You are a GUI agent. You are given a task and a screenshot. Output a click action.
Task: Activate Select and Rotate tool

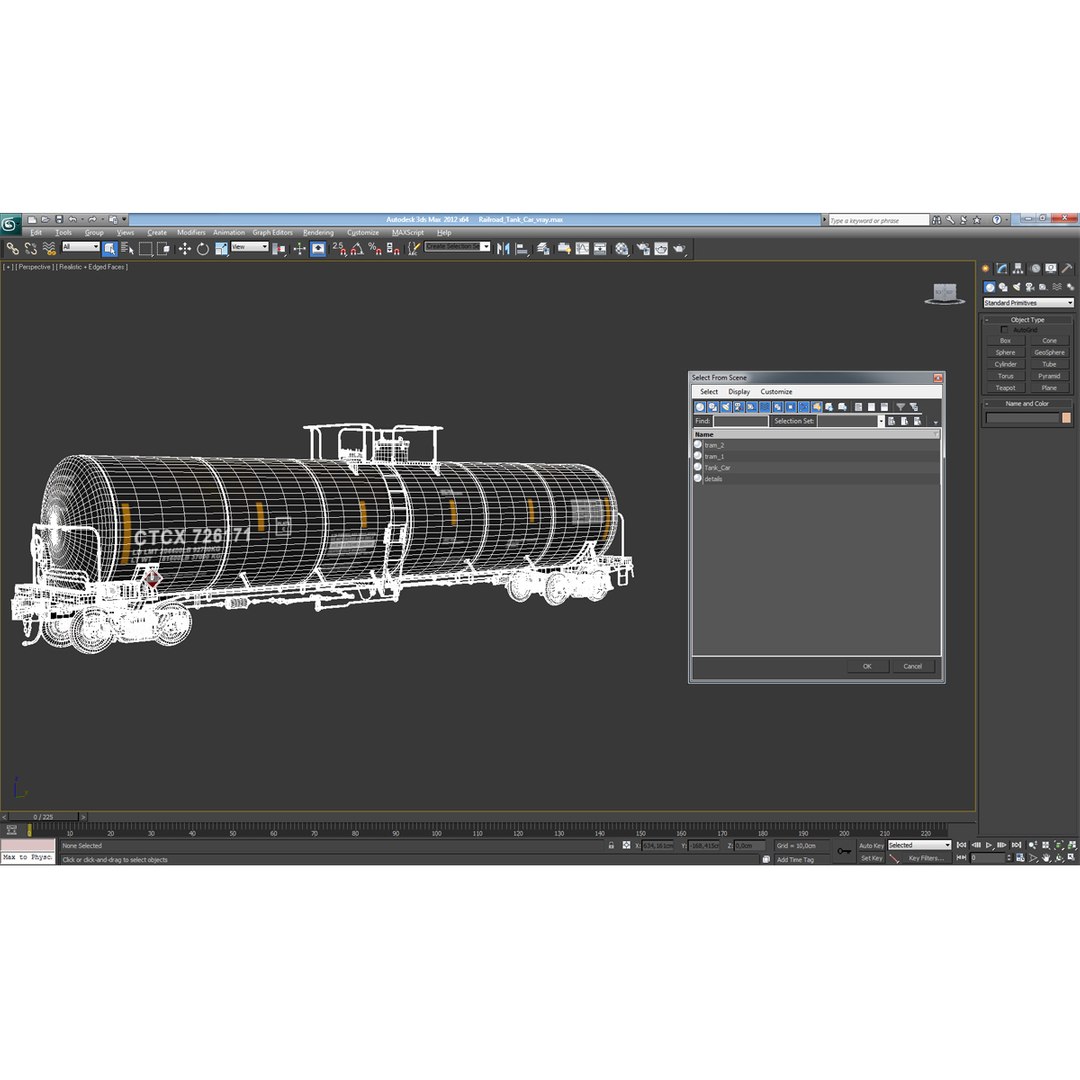point(202,249)
